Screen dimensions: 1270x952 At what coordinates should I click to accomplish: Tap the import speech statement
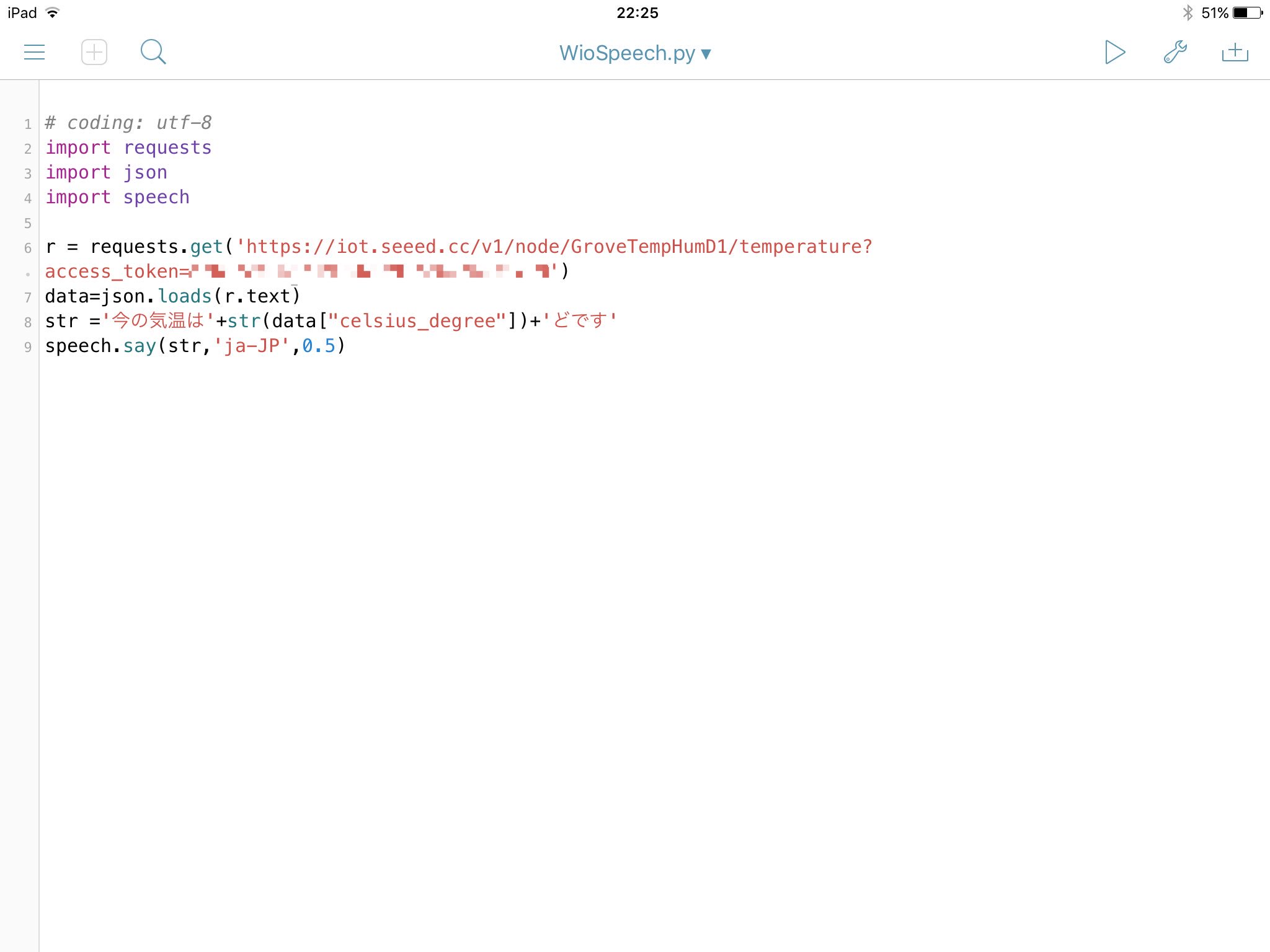point(117,196)
